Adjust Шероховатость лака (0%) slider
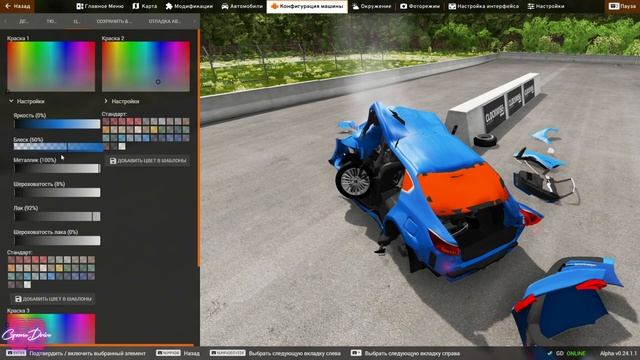The width and height of the screenshot is (640, 360). pyautogui.click(x=57, y=240)
